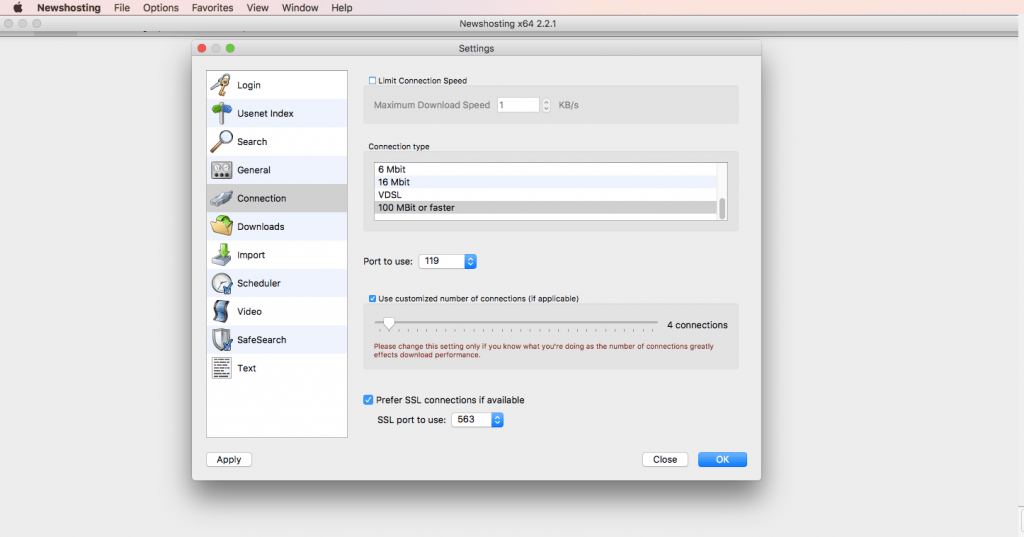Click the connections slider handle
The height and width of the screenshot is (537, 1024).
click(389, 323)
